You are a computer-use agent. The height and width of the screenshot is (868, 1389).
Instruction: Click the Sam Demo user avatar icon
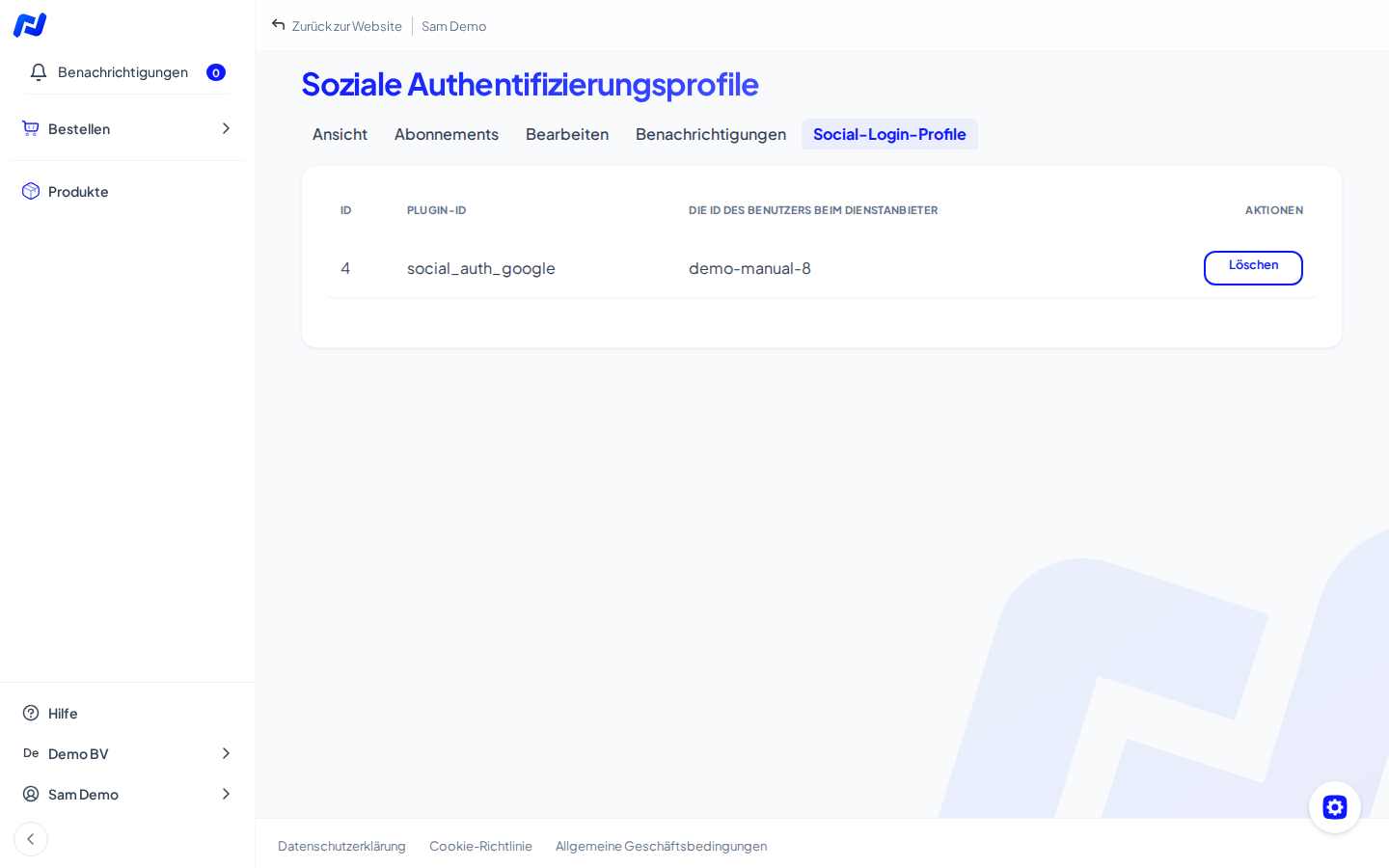(31, 794)
